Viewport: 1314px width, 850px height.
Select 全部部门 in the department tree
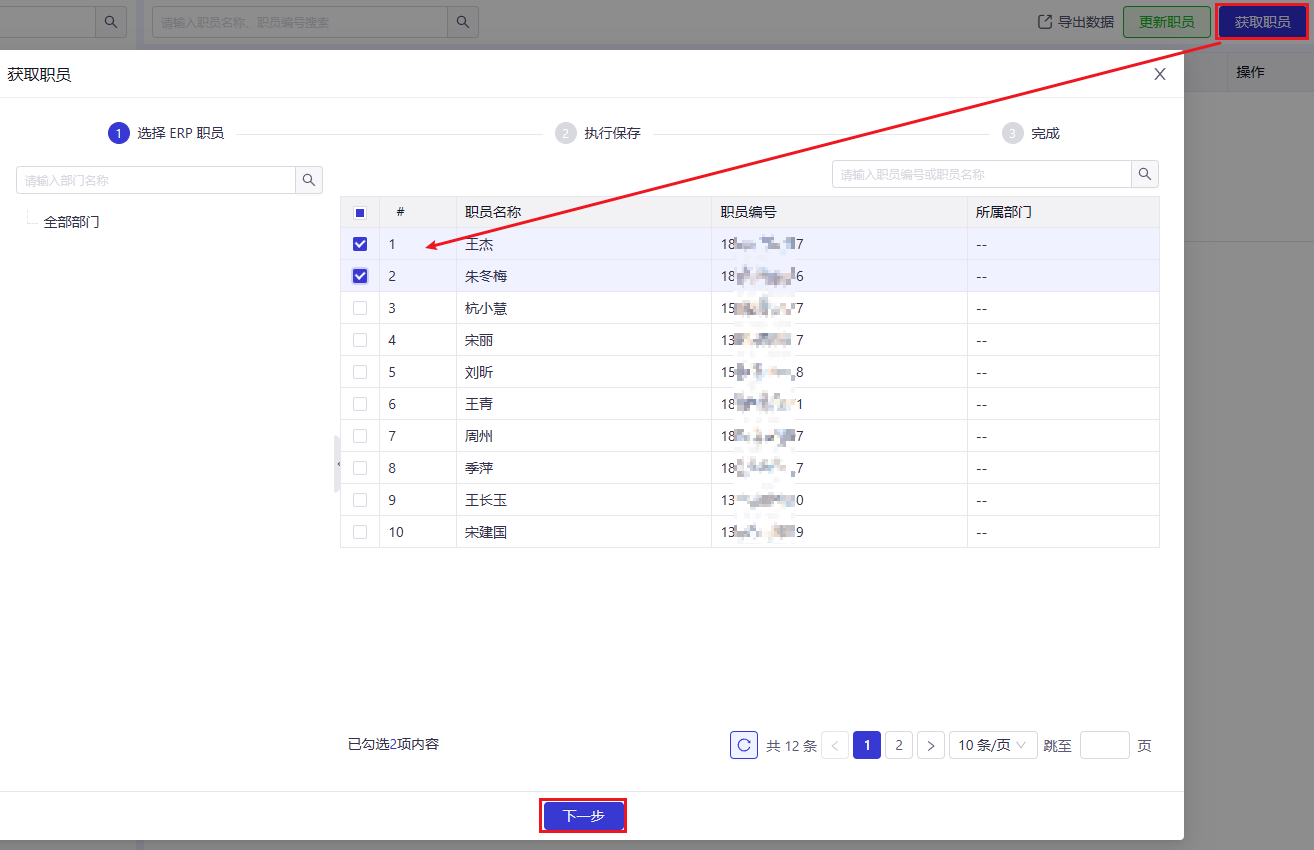point(71,222)
